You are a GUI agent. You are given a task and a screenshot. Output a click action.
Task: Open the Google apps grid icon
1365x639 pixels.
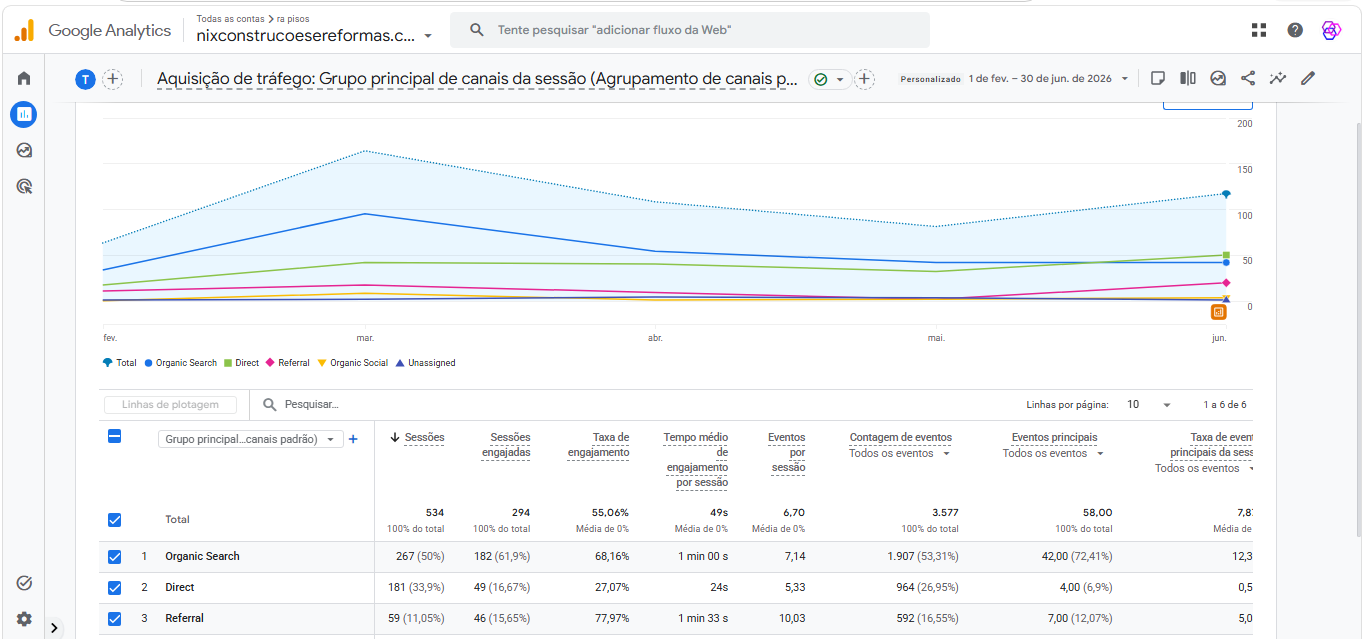tap(1259, 30)
